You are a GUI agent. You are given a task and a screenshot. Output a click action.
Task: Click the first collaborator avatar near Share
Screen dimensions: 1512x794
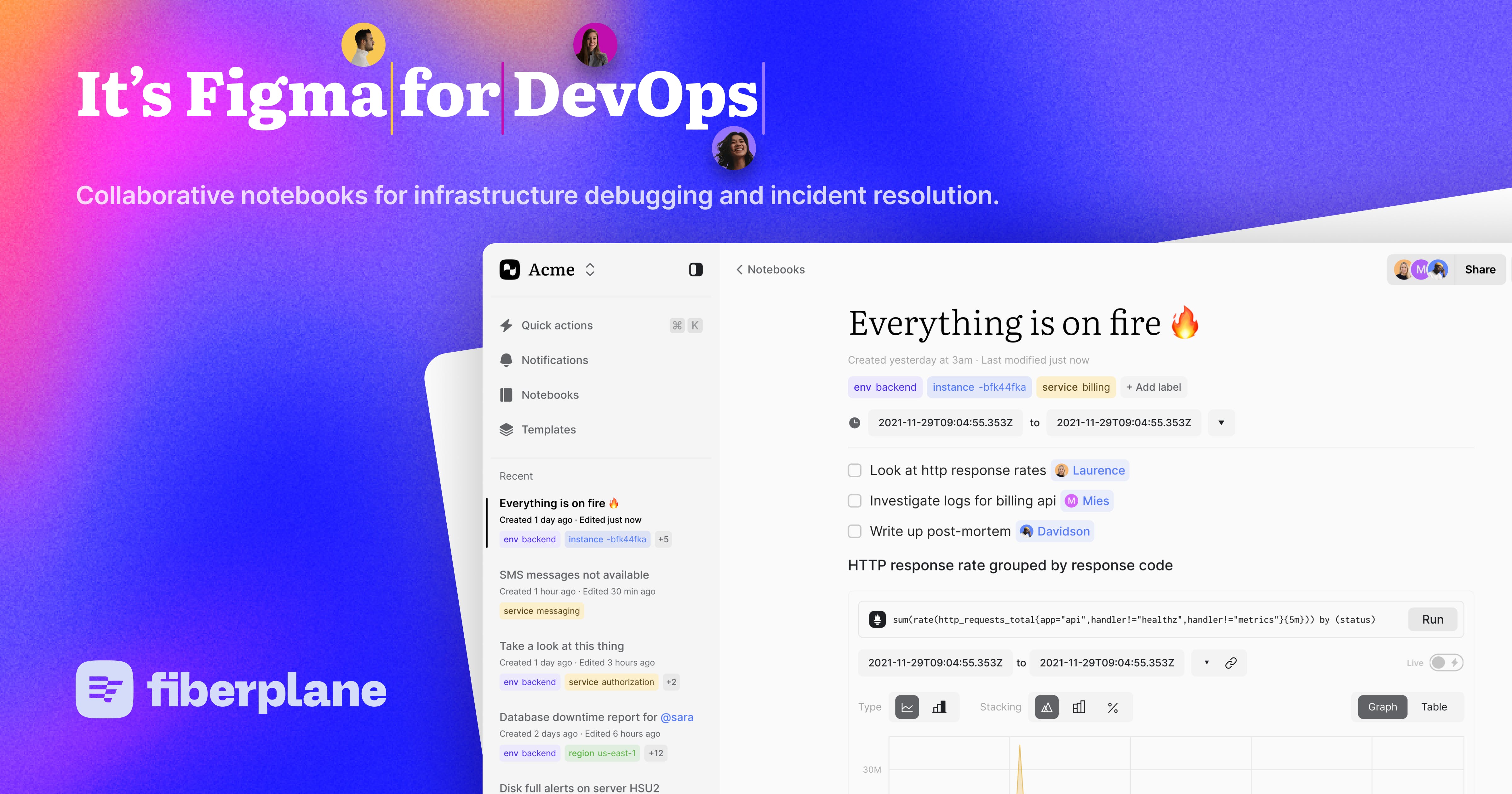coord(1403,270)
